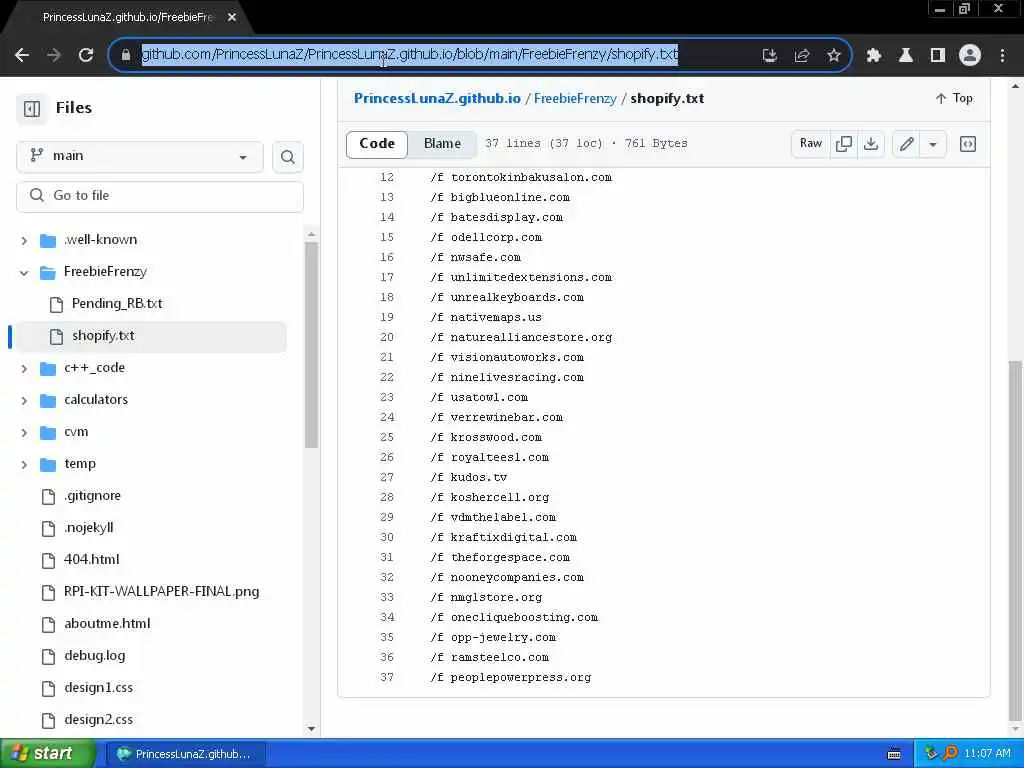Bookmark this page with star icon

click(x=834, y=55)
